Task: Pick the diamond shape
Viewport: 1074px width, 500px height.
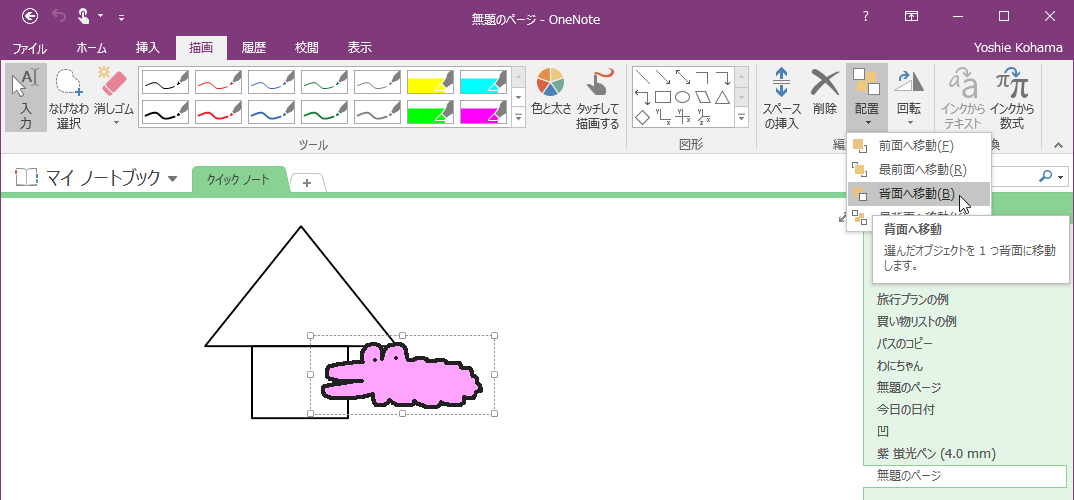Action: click(642, 117)
